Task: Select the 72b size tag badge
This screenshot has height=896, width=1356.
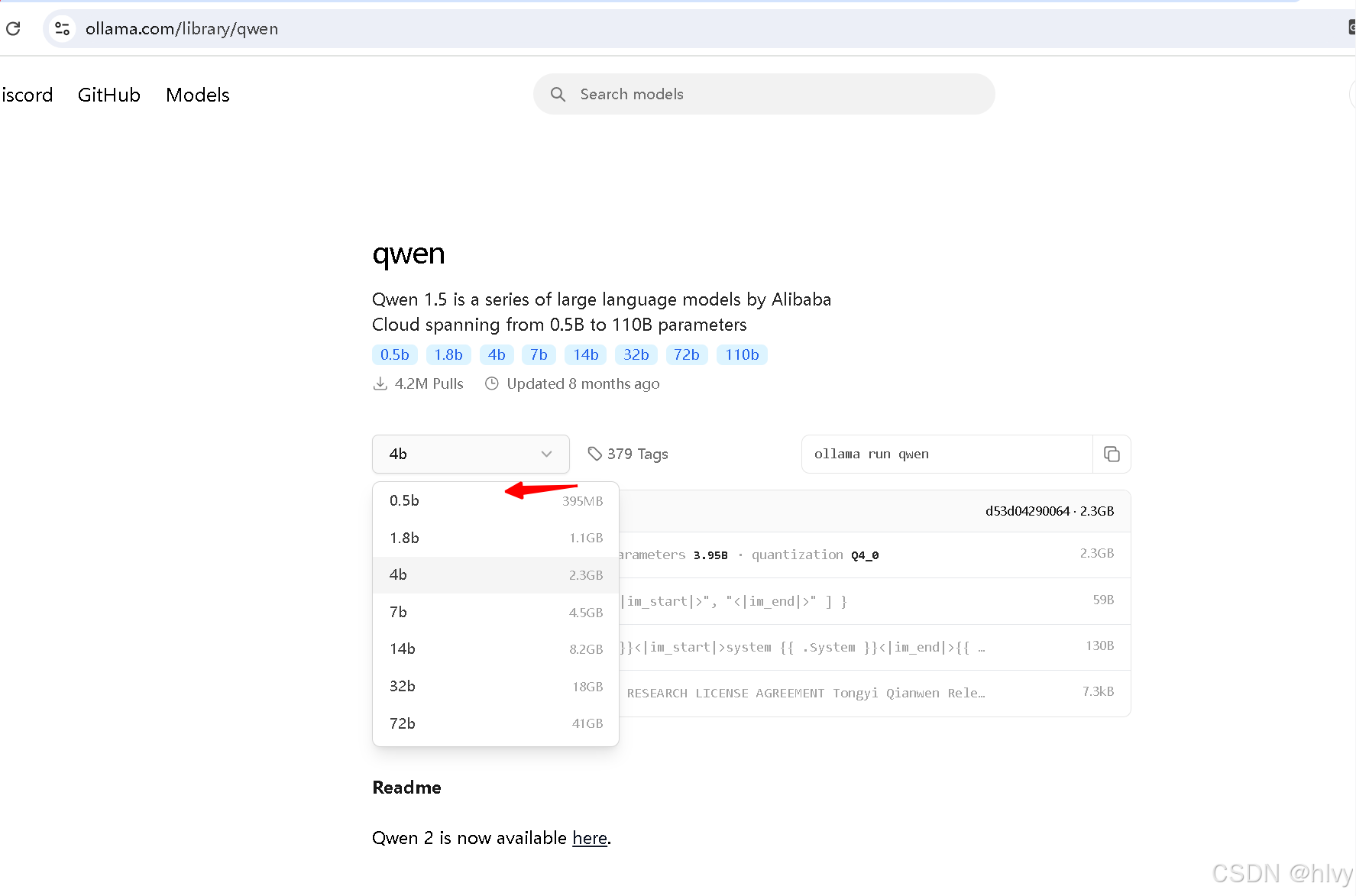Action: point(687,354)
